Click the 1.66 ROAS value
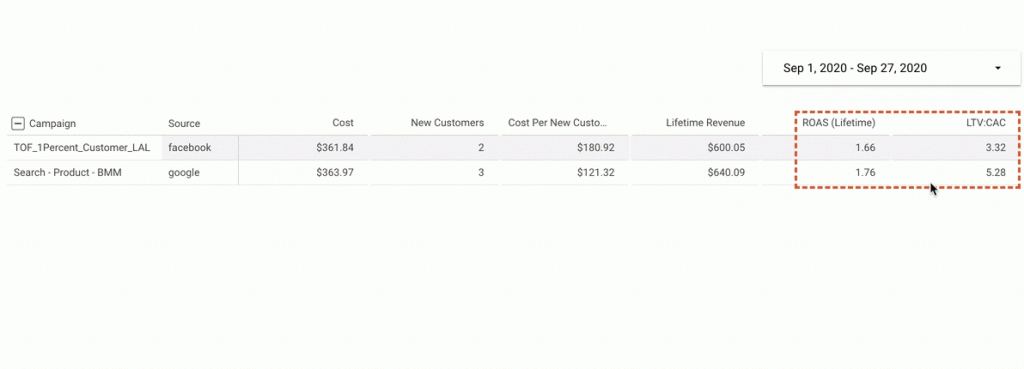Image resolution: width=1024 pixels, height=369 pixels. pyautogui.click(x=865, y=148)
